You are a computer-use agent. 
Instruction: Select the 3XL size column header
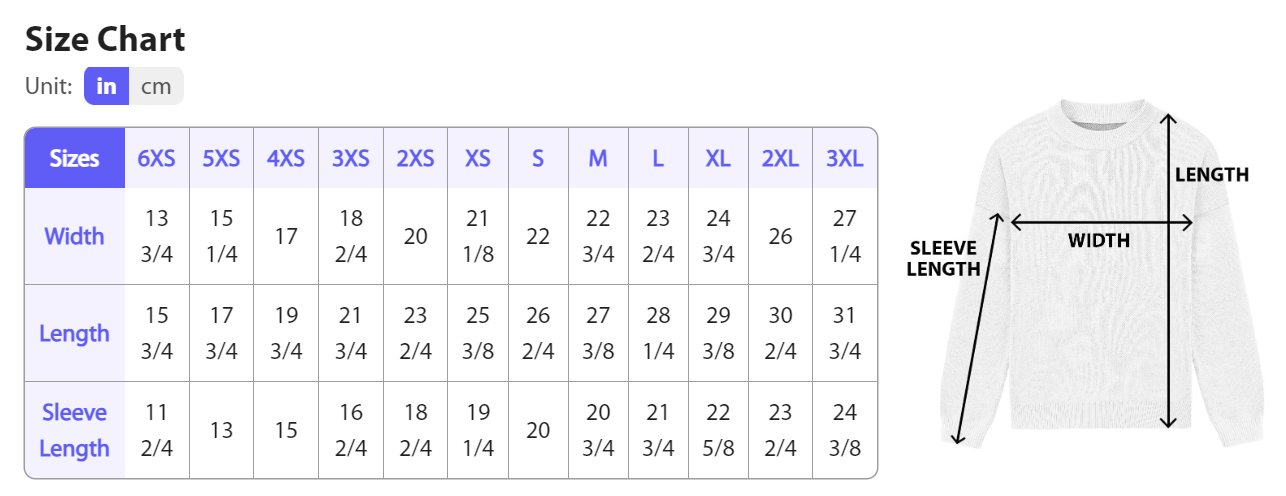pos(845,158)
